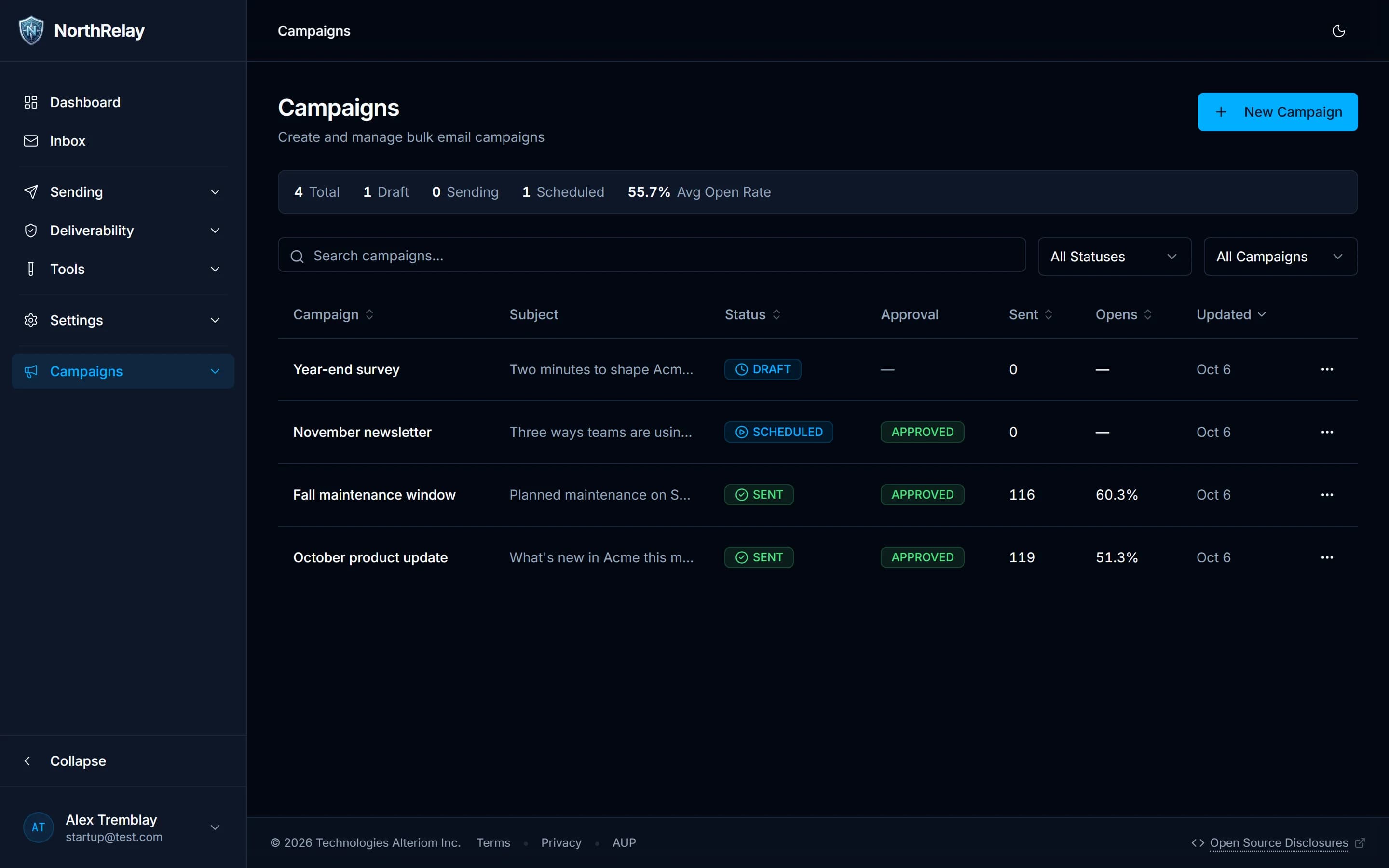Click the 60.3% opens value
Image resolution: width=1389 pixels, height=868 pixels.
[x=1117, y=494]
